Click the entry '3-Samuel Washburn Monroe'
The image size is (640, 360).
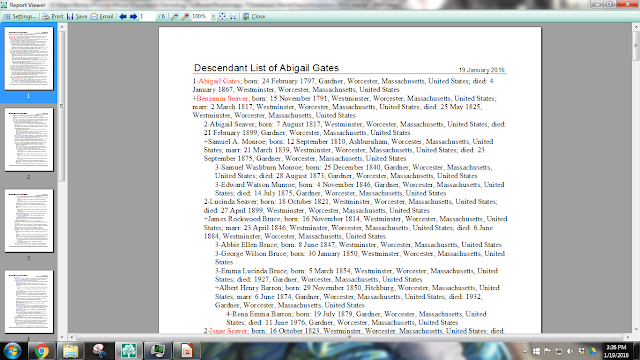258,167
